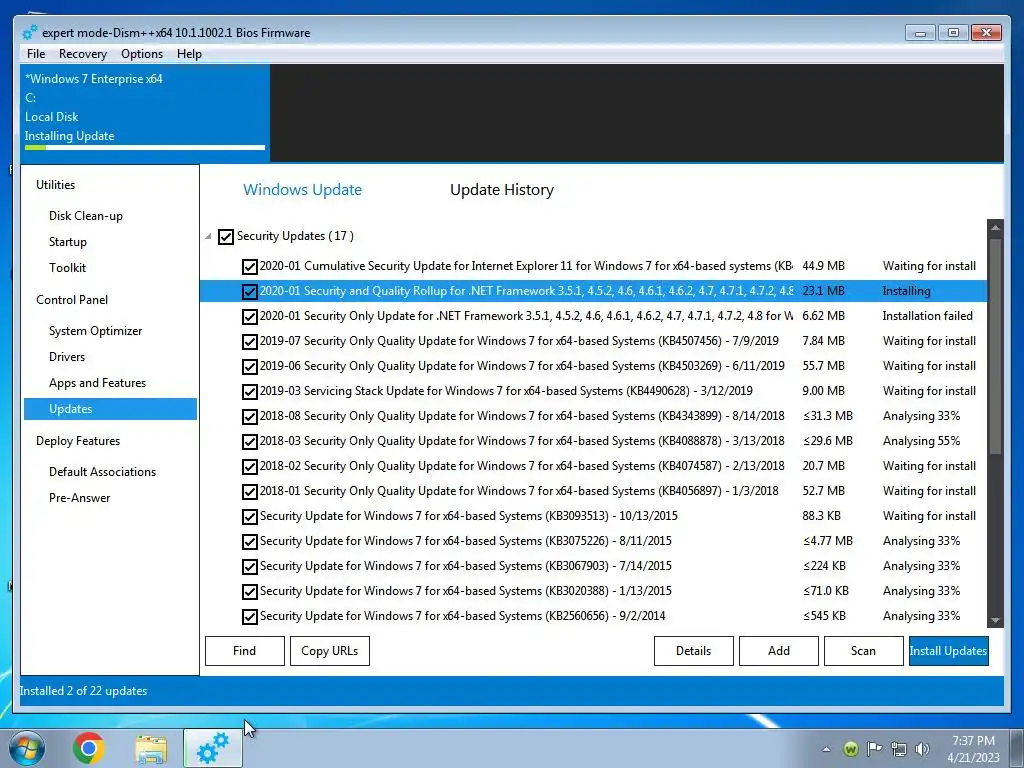Launch Google Chrome from the taskbar

pyautogui.click(x=89, y=748)
